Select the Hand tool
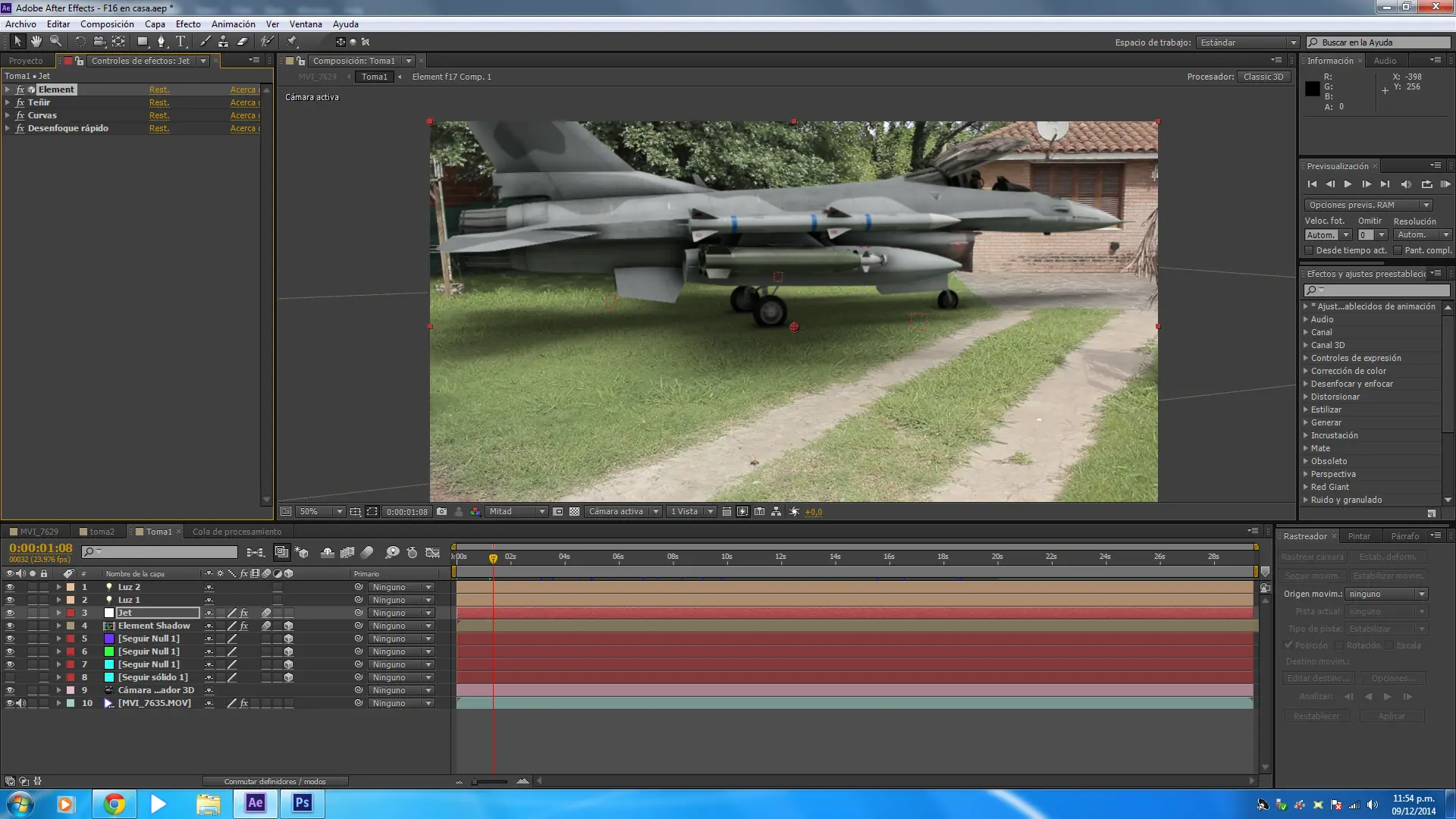The width and height of the screenshot is (1456, 819). 36,42
